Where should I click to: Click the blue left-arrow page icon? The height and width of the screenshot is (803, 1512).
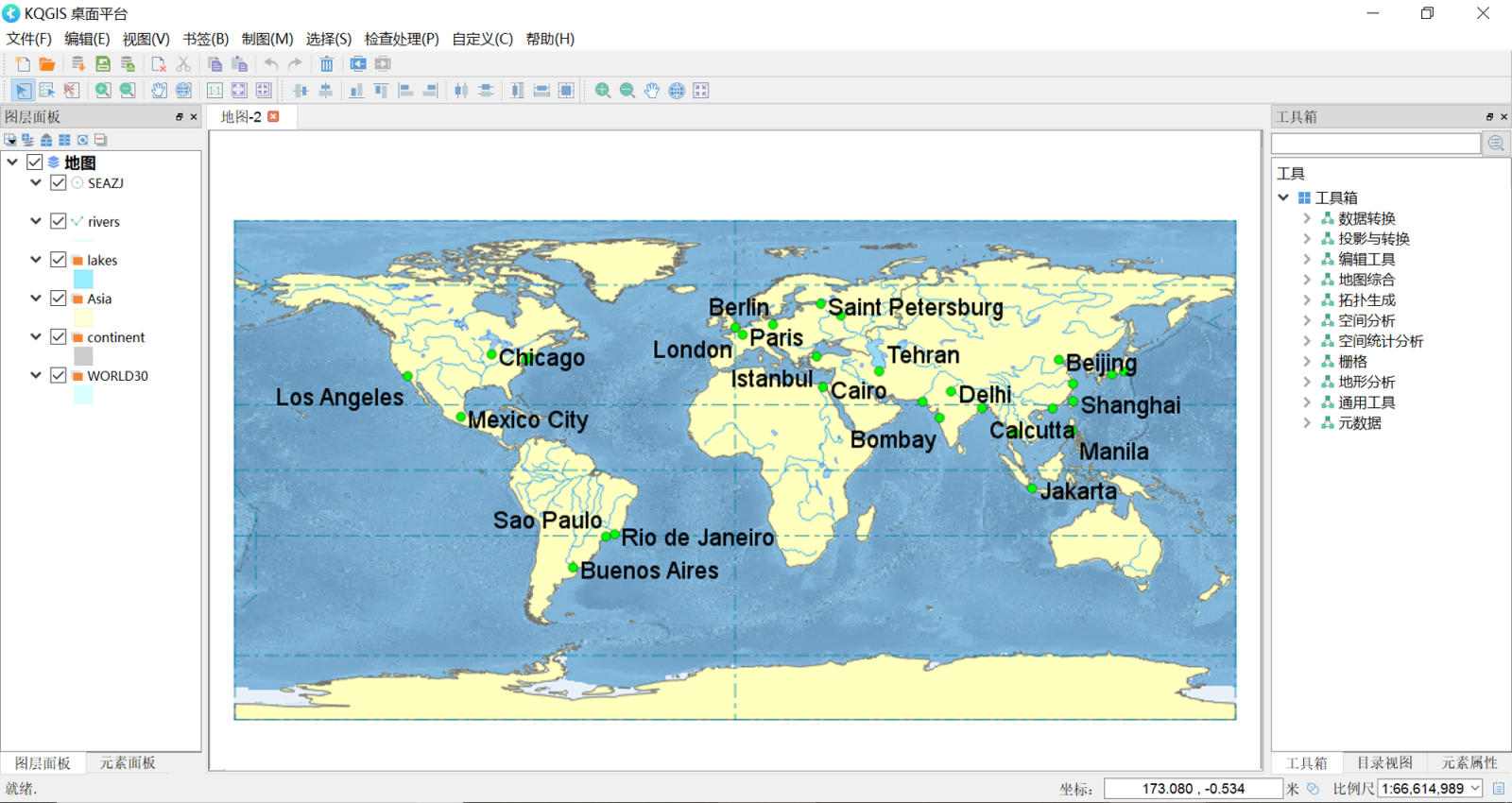358,64
